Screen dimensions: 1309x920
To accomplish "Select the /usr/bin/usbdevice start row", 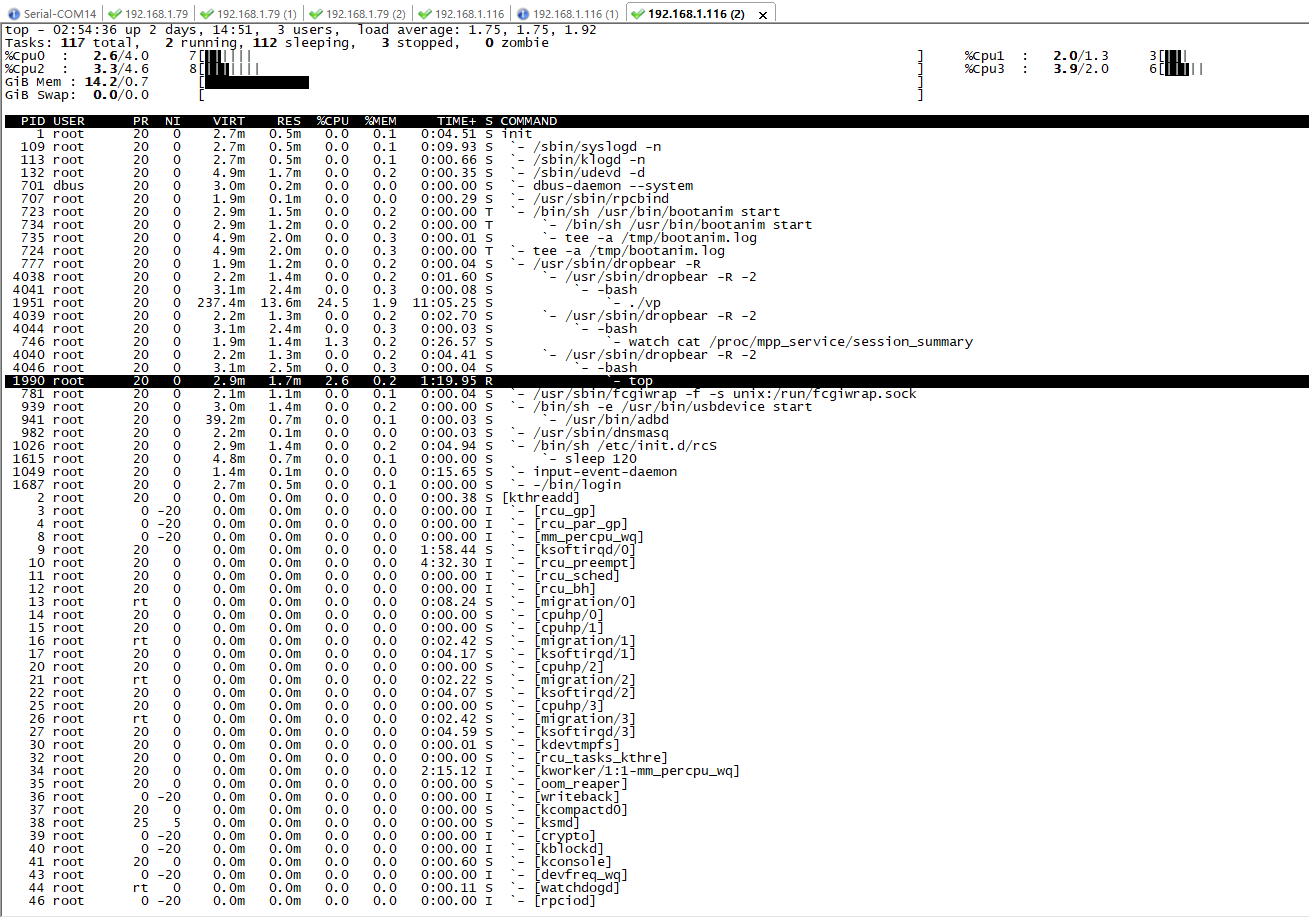I will click(x=654, y=407).
